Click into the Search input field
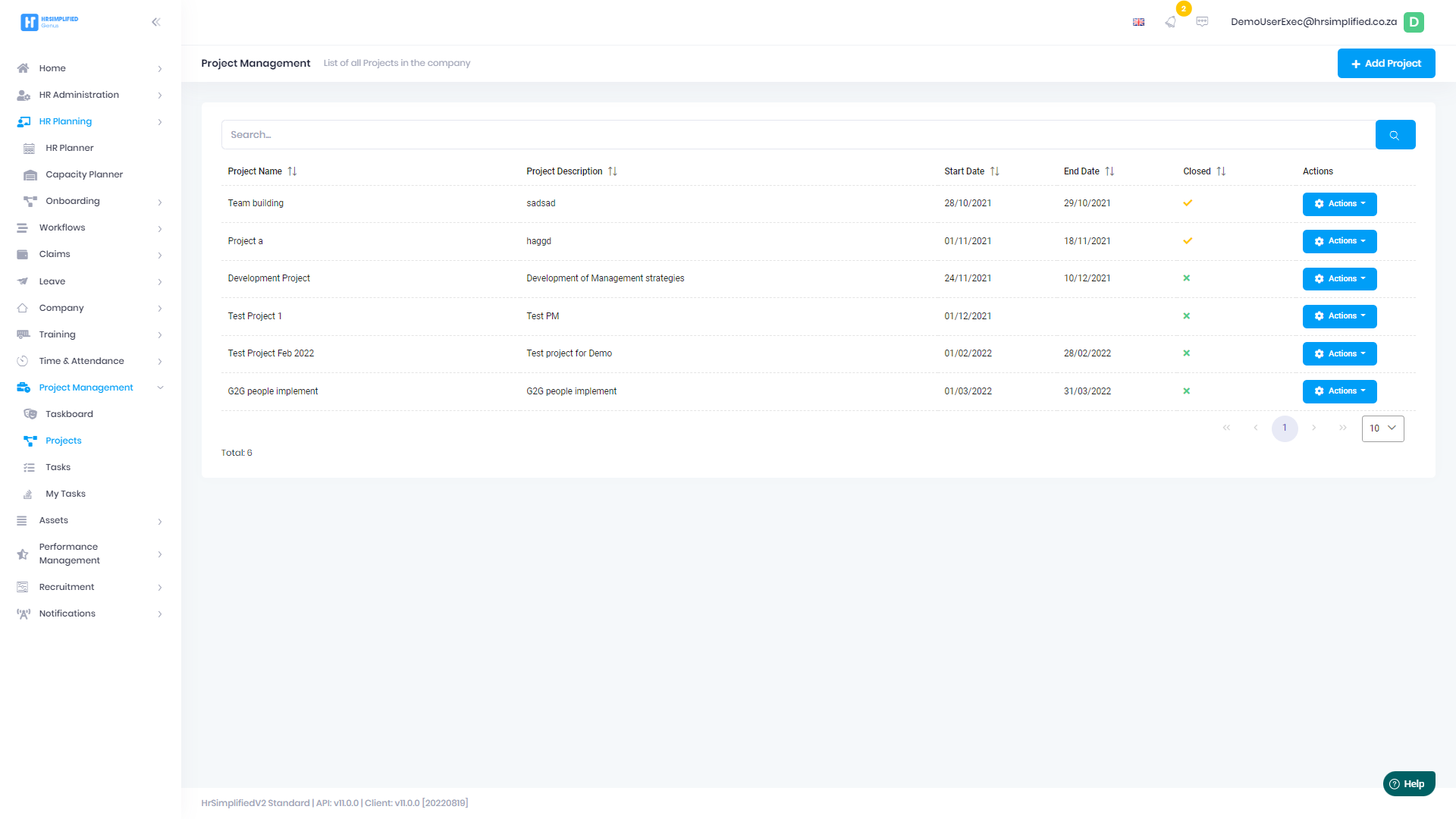The height and width of the screenshot is (819, 1456). (x=796, y=135)
